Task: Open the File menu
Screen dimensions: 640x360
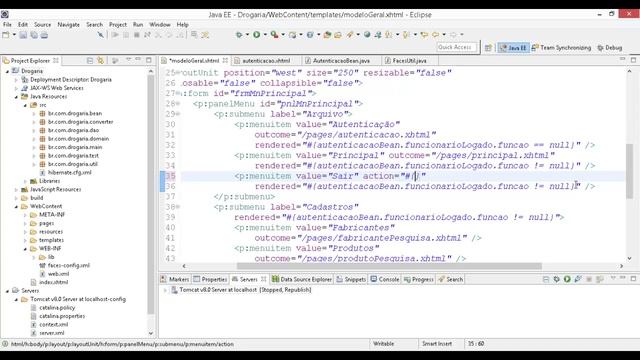Action: pyautogui.click(x=7, y=24)
